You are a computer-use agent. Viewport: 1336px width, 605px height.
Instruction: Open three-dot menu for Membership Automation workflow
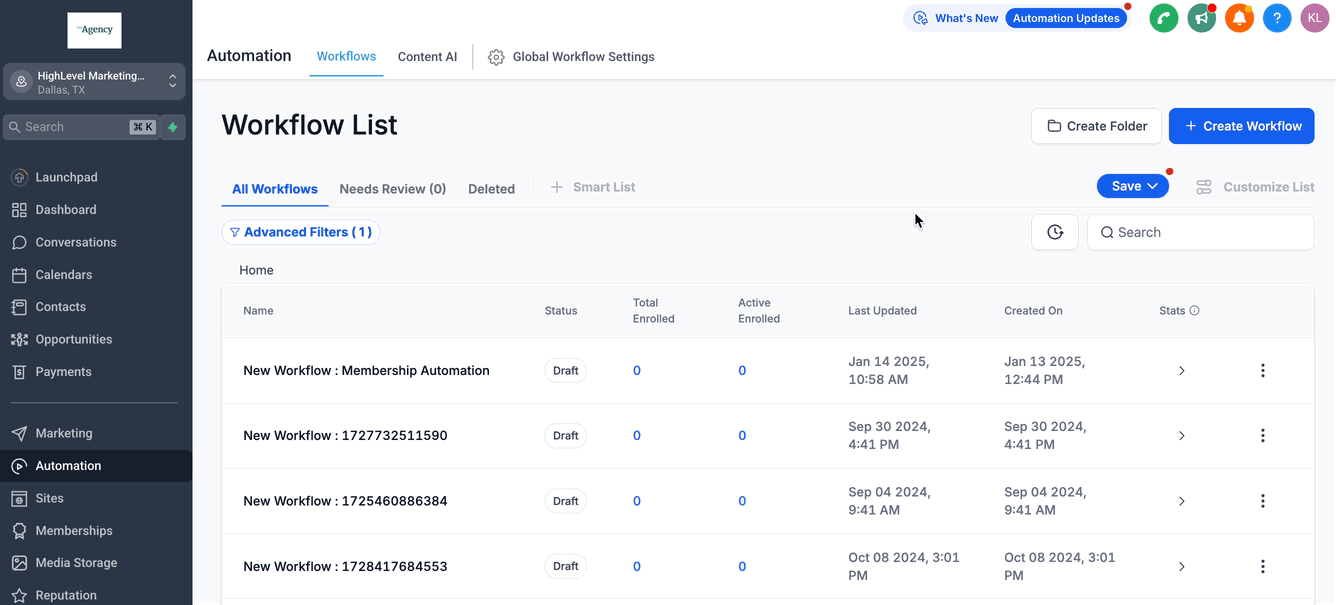point(1262,371)
